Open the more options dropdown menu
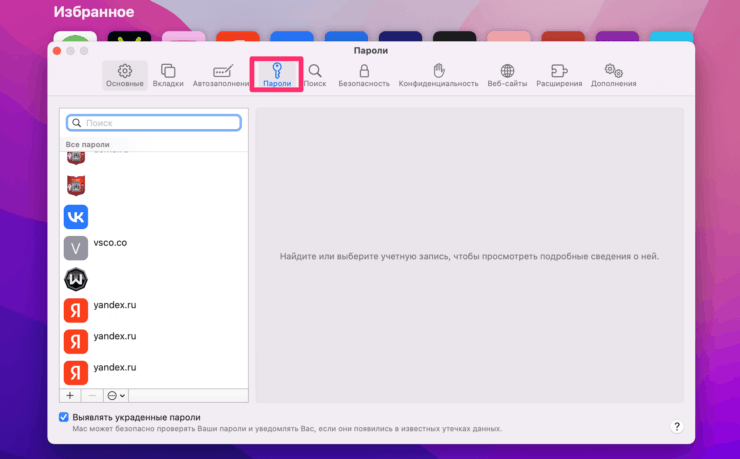 [x=116, y=395]
